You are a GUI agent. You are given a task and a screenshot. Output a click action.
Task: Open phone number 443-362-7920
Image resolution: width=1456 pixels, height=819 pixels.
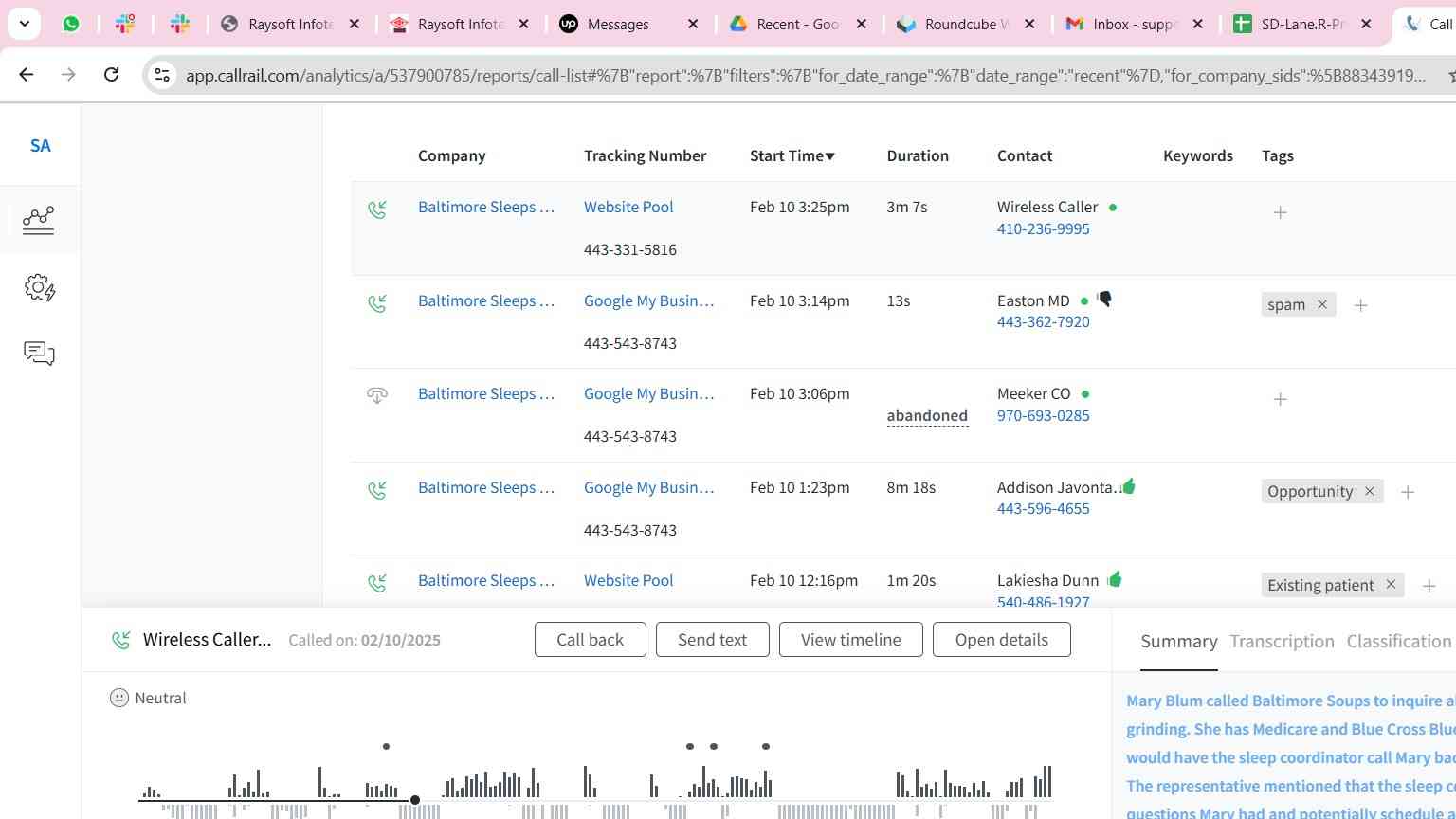[x=1044, y=321]
